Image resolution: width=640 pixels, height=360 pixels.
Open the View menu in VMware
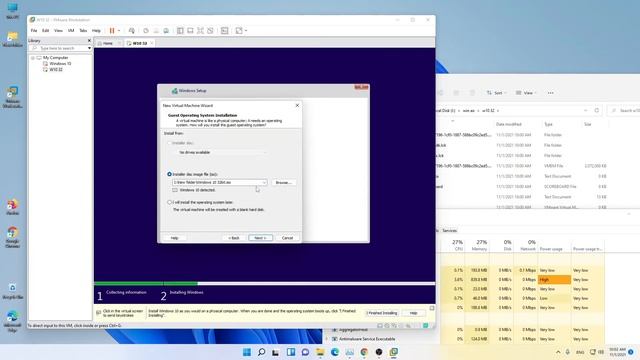point(58,31)
